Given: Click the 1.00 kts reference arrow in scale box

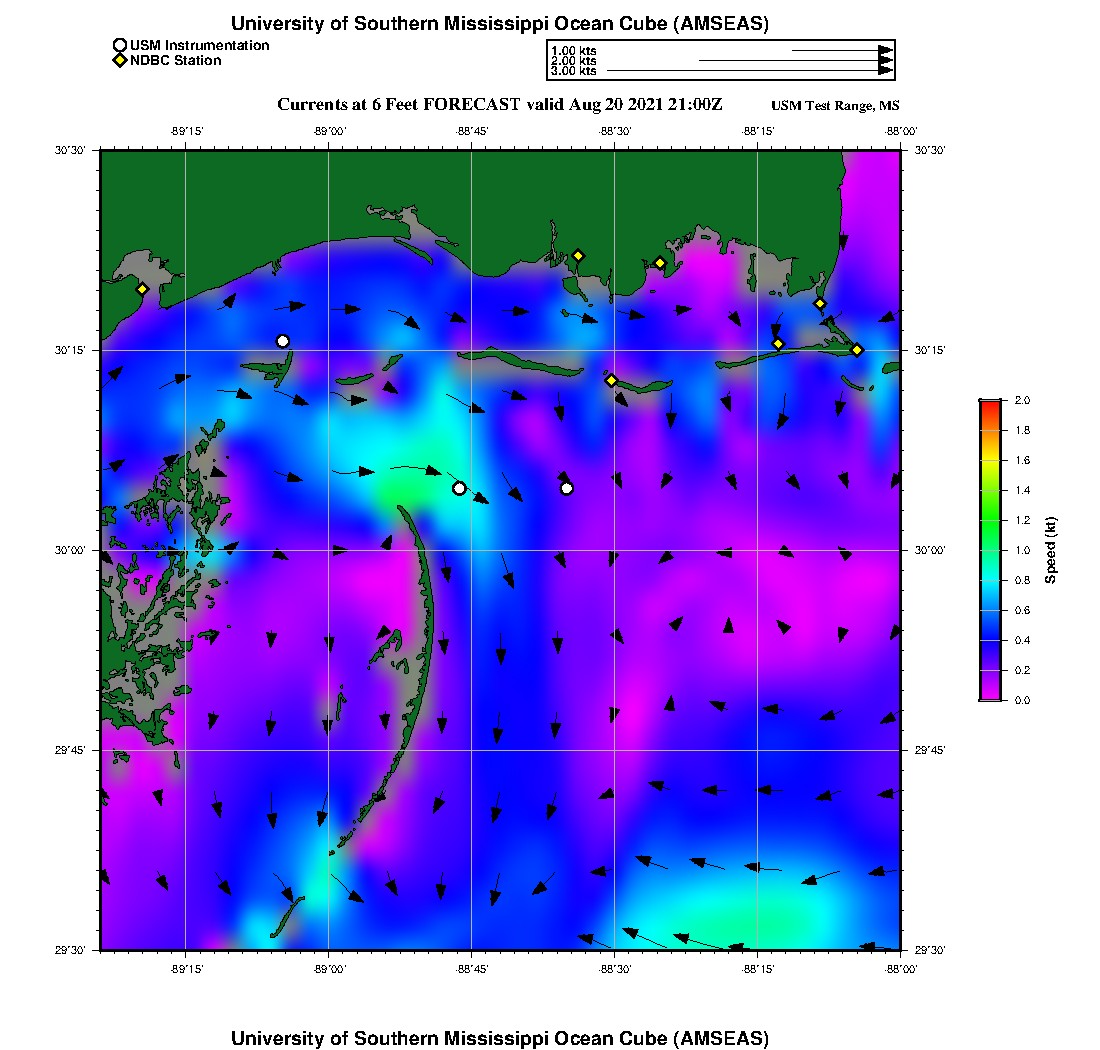Looking at the screenshot, I should 840,50.
